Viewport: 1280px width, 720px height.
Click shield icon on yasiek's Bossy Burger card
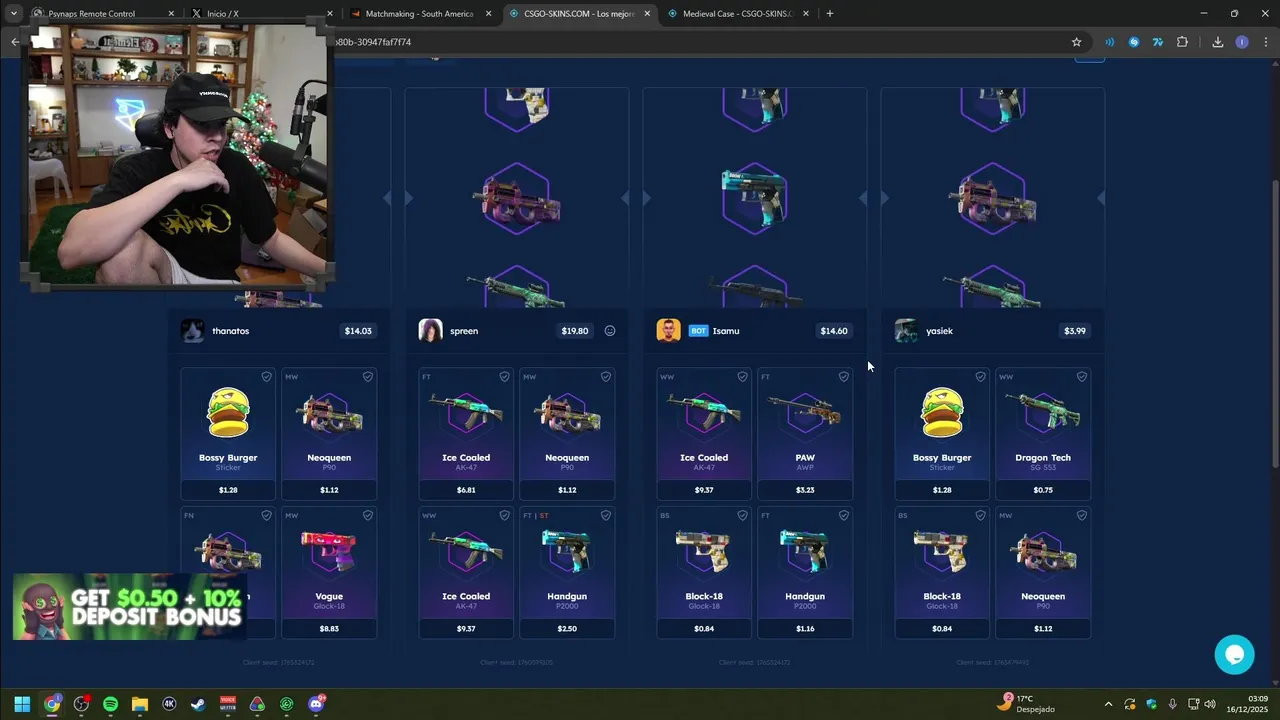[981, 377]
